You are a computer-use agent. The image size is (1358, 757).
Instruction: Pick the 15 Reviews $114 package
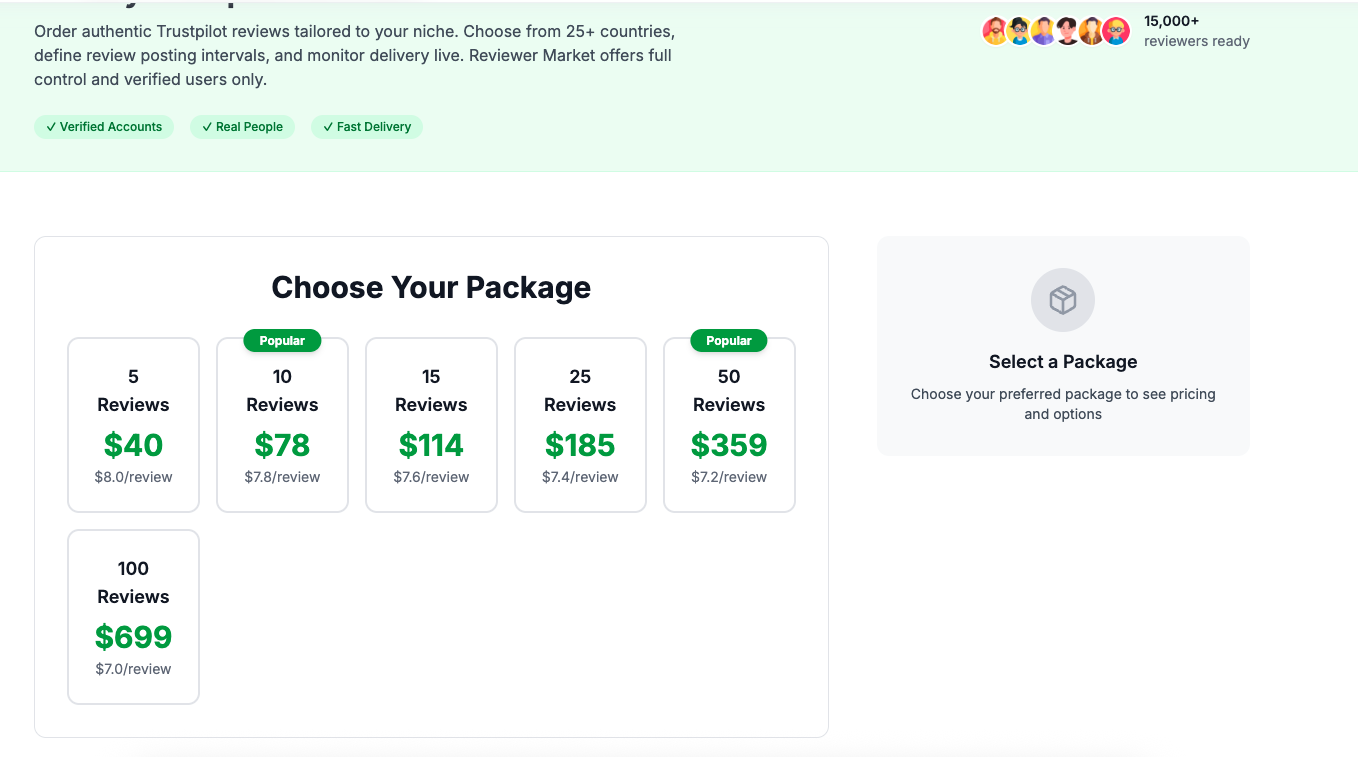point(431,425)
